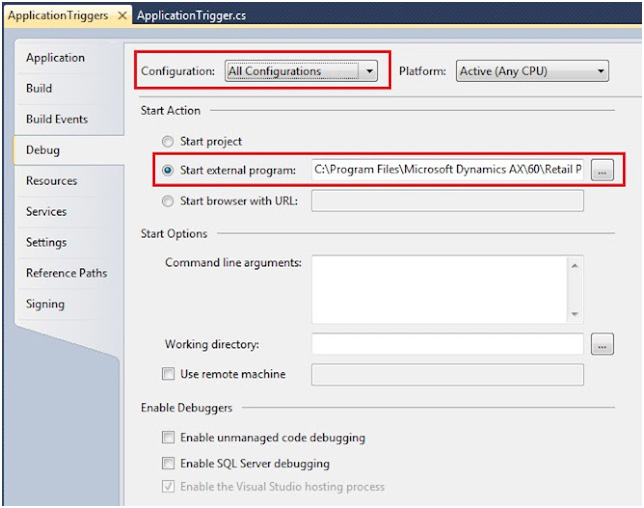Image resolution: width=644 pixels, height=508 pixels.
Task: Enable SQL Server debugging checkbox
Action: 168,464
